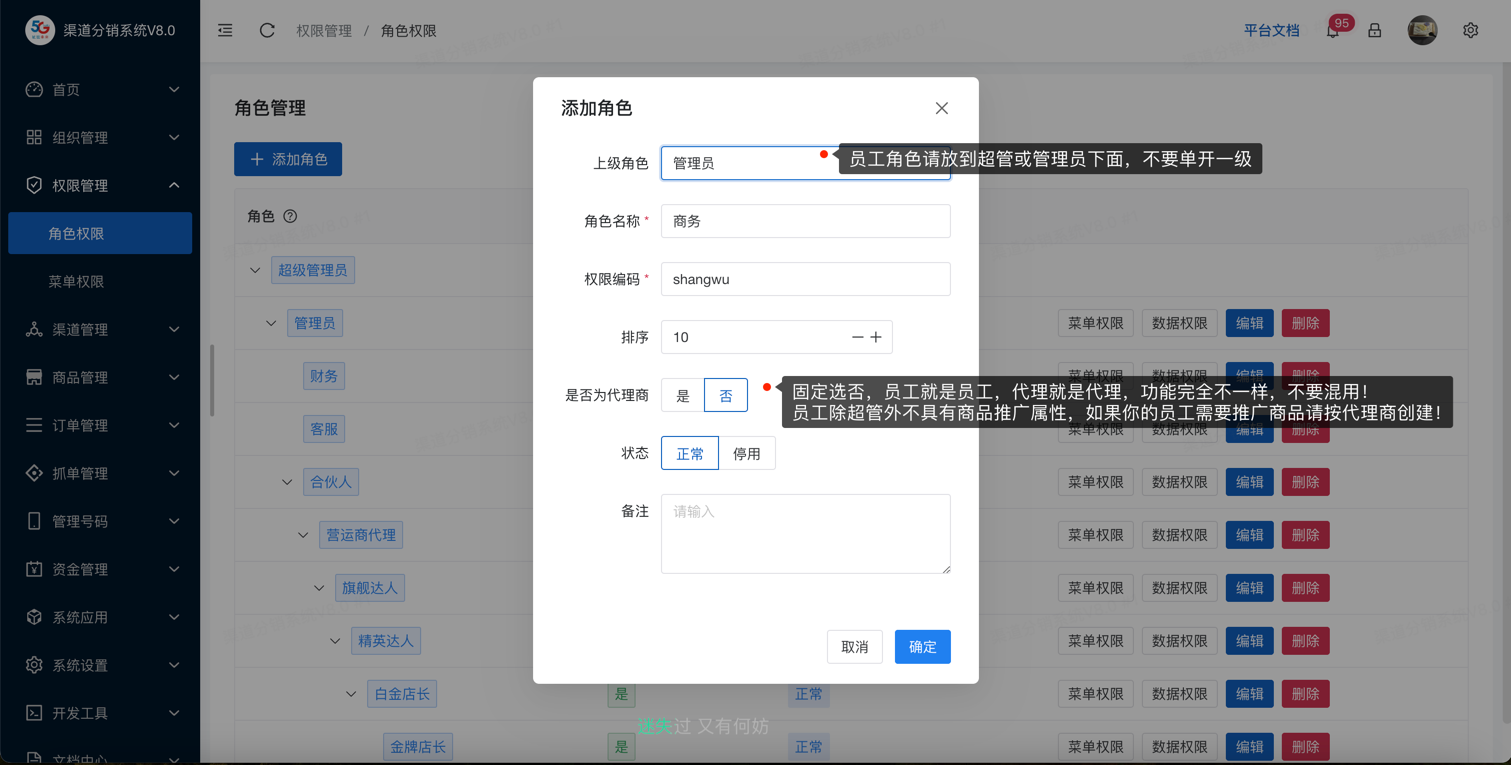Viewport: 1511px width, 765px height.
Task: Expand 渠道管理 in the sidebar
Action: [x=100, y=329]
